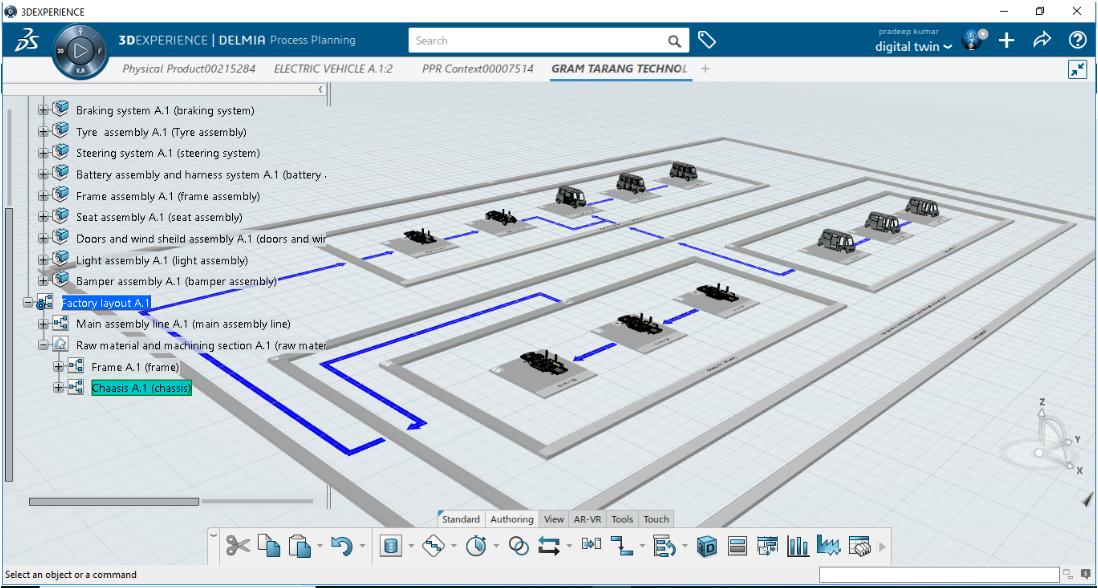
Task: Collapse the tree panel with the chevron
Action: pos(321,90)
